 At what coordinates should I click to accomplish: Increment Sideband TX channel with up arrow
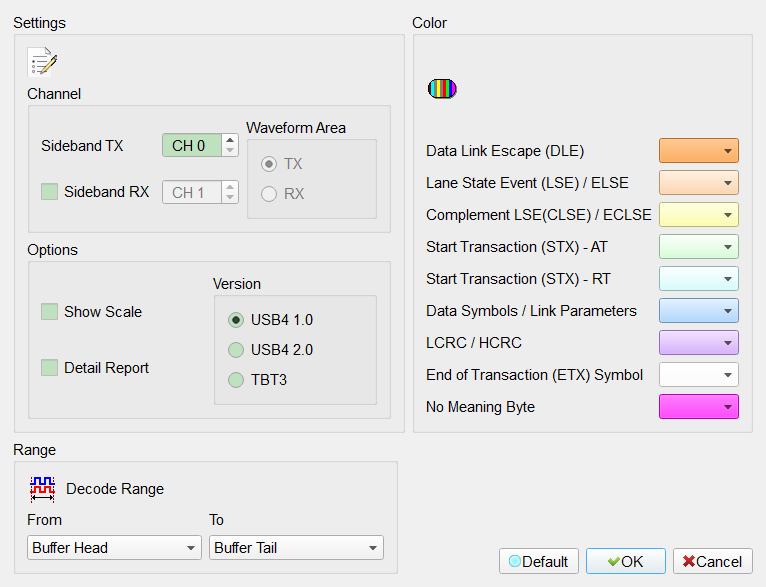click(x=230, y=140)
